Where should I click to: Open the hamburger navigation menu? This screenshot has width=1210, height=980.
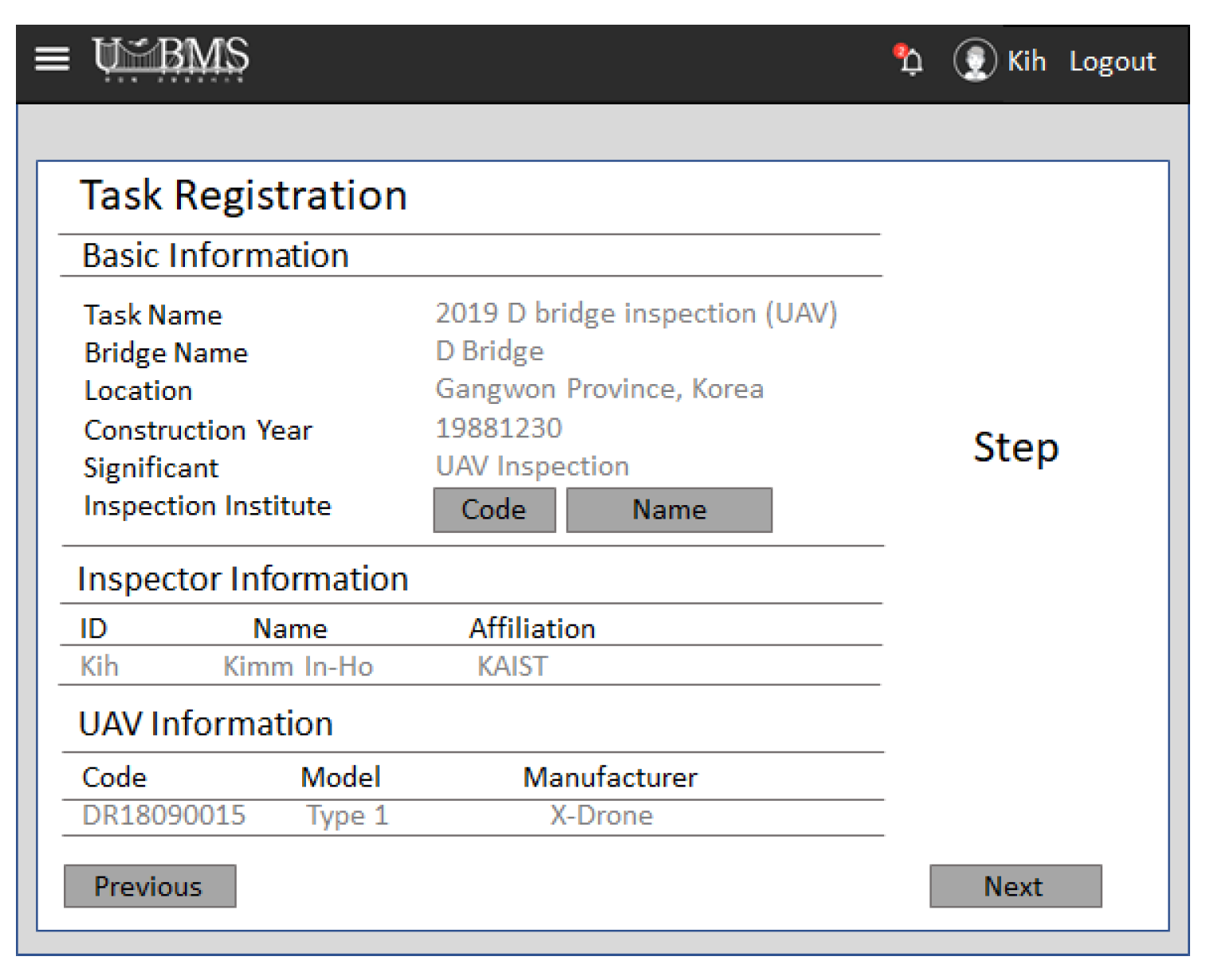(52, 59)
